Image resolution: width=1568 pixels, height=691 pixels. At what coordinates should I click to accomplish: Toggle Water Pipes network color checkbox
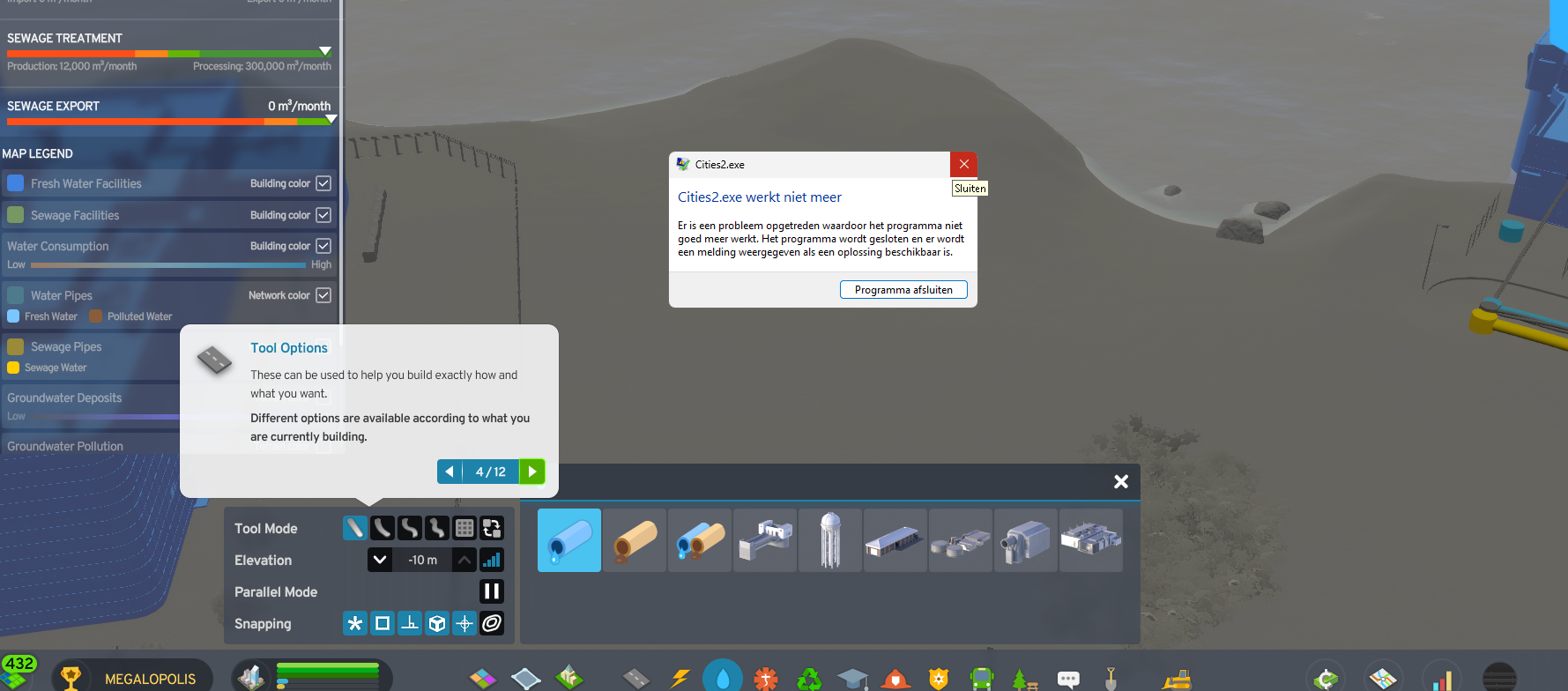coord(323,295)
